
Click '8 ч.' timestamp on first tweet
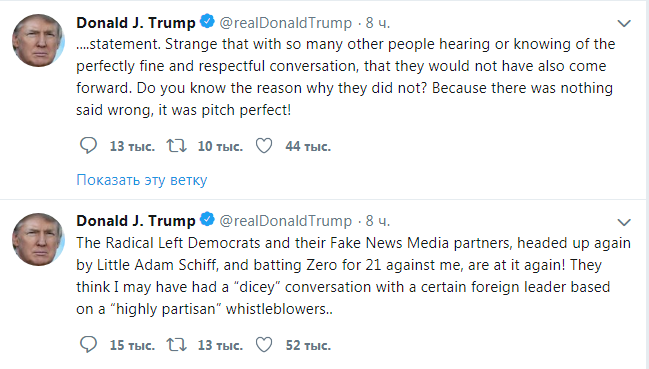[x=377, y=23]
